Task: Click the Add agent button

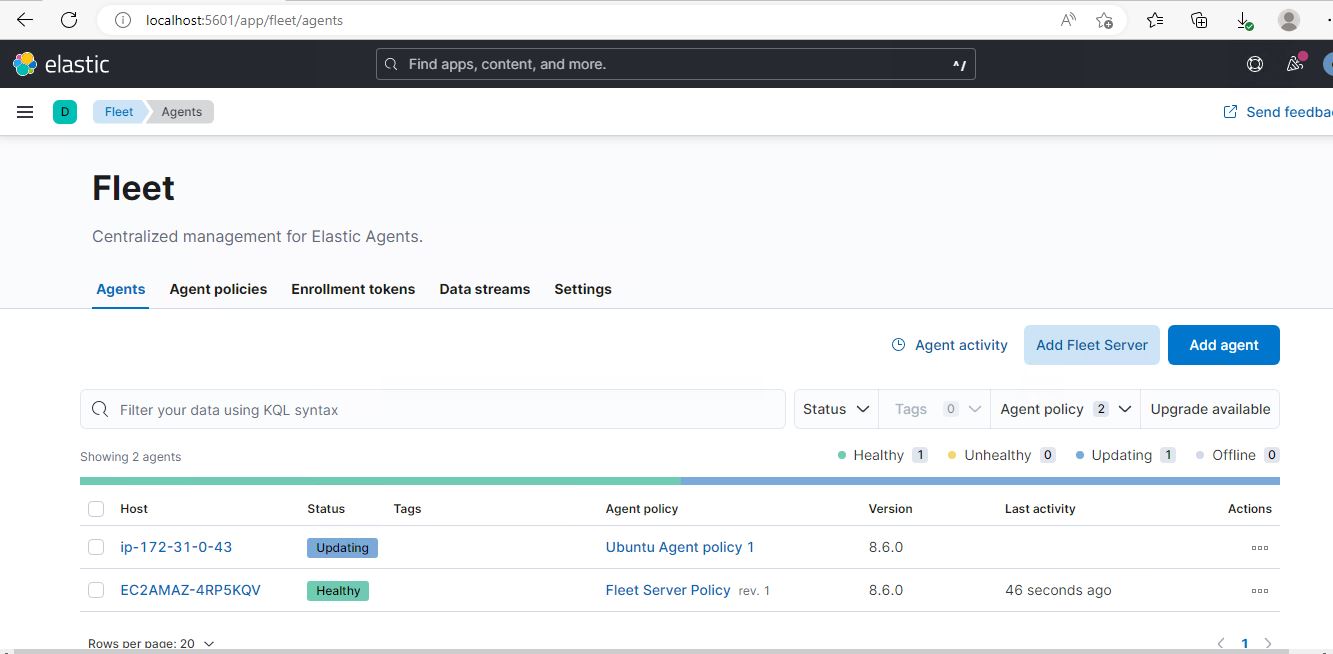Action: tap(1223, 344)
